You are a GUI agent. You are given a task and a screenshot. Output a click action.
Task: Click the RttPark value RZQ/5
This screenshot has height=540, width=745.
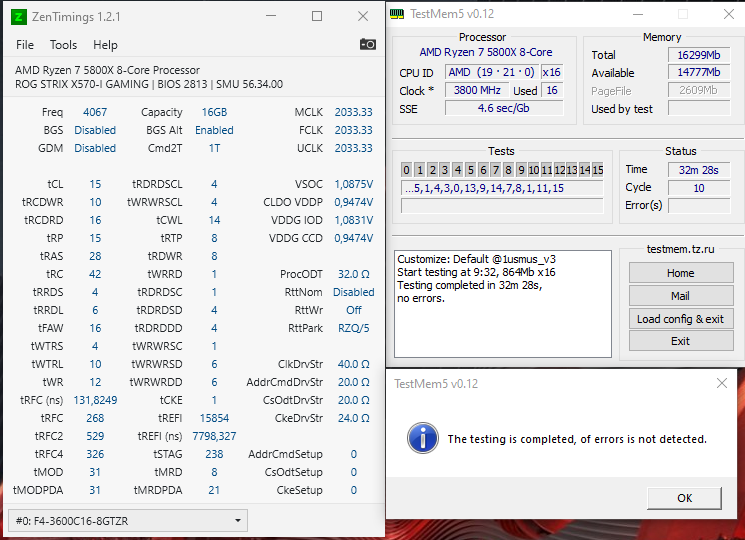(x=353, y=328)
